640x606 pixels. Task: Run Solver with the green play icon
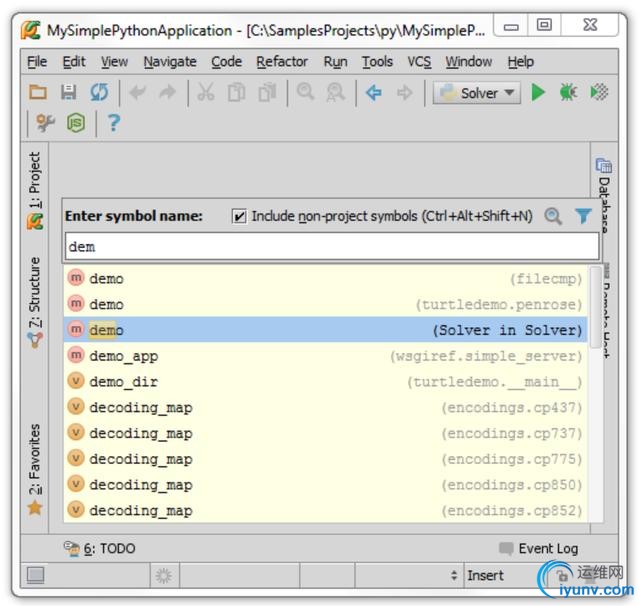pos(538,92)
